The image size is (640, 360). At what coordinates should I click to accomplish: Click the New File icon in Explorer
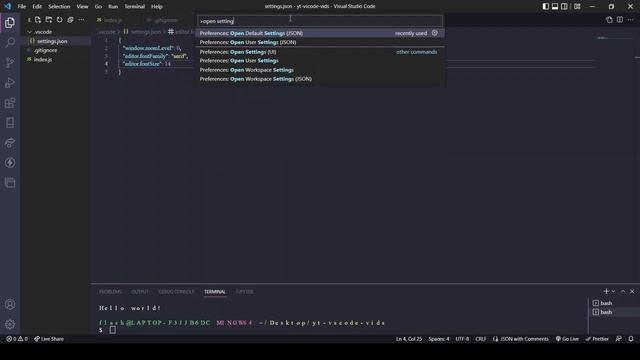click(38, 20)
